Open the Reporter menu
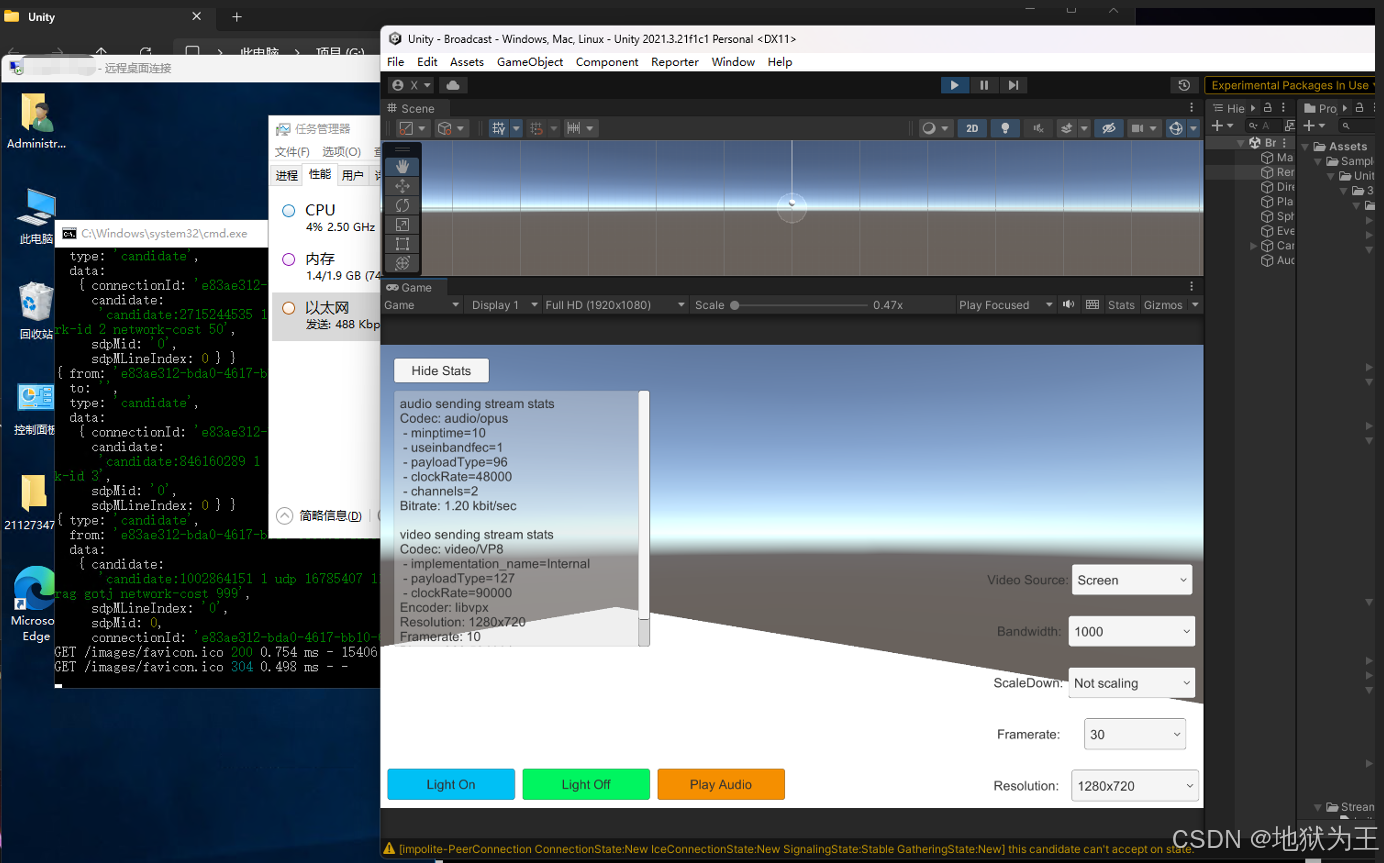Image resolution: width=1384 pixels, height=863 pixels. pyautogui.click(x=675, y=62)
